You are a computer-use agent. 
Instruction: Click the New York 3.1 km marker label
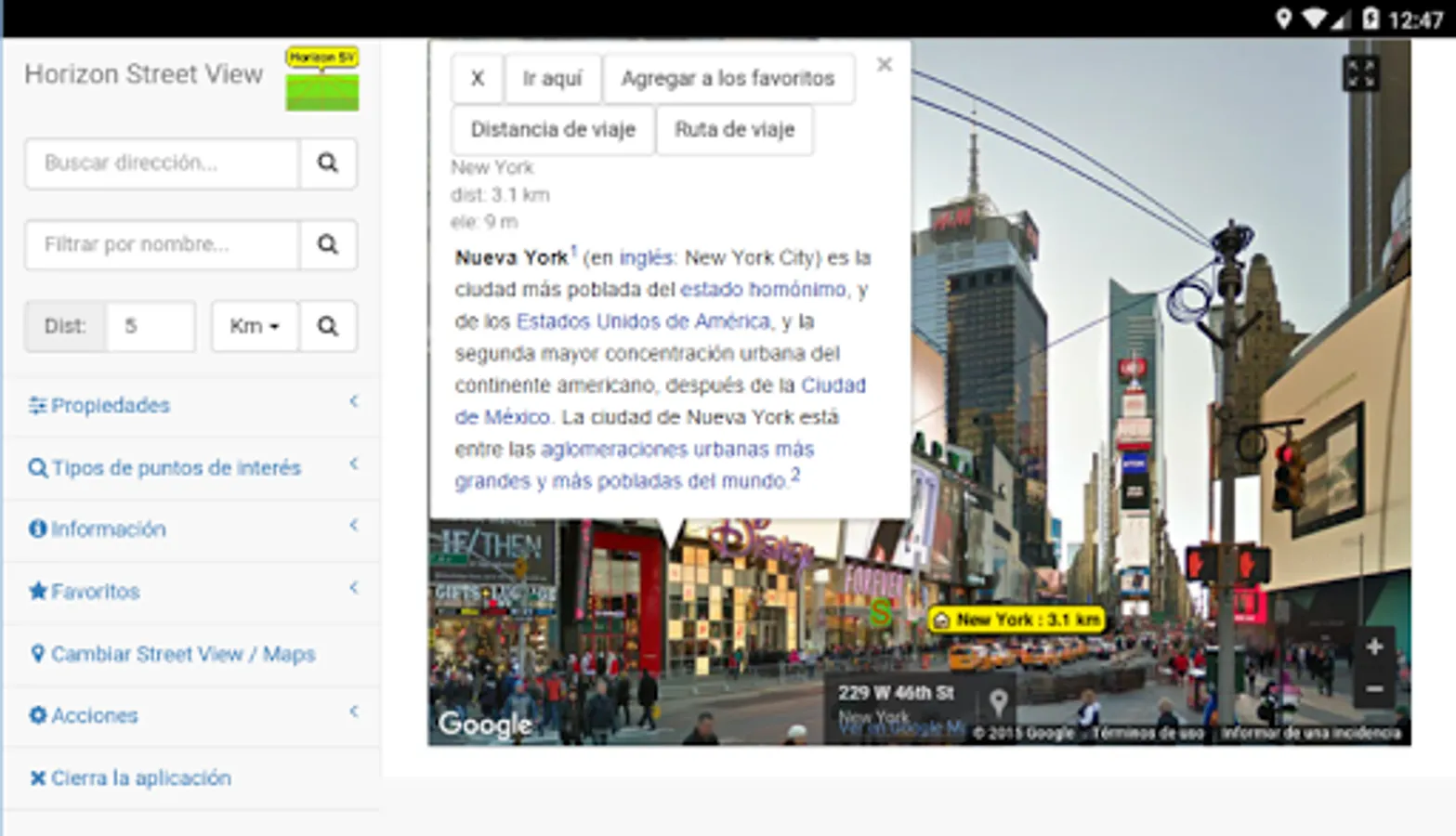1017,620
